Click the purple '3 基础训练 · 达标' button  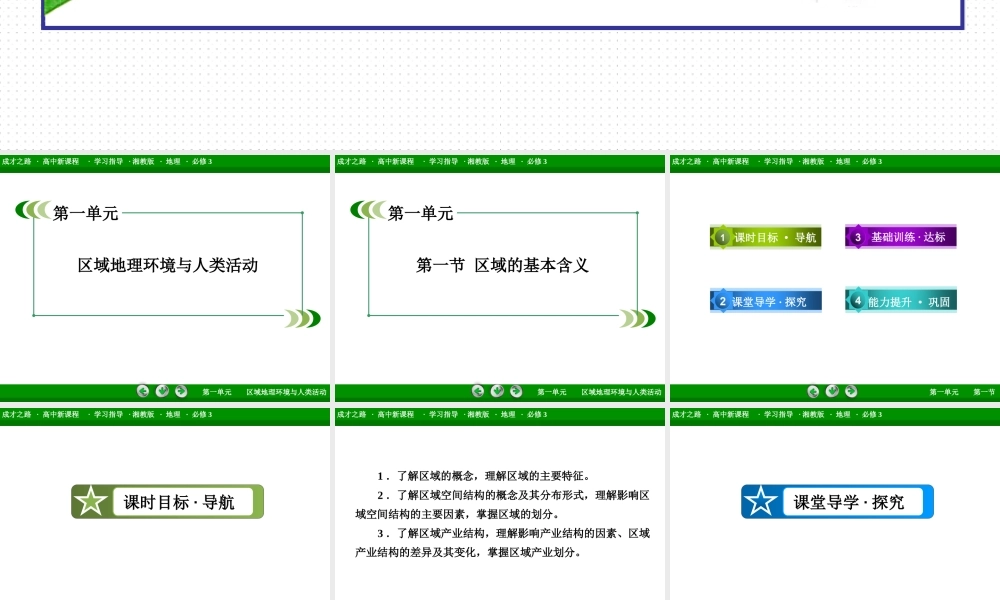coord(901,237)
